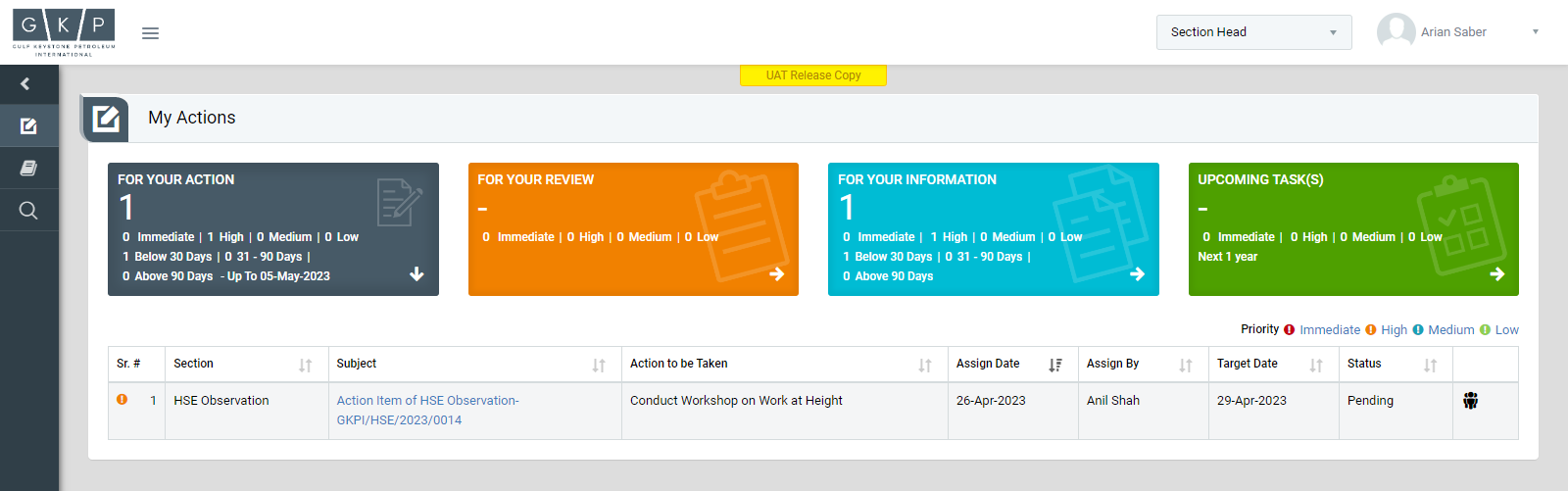
Task: Collapse sidebar with back chevron
Action: (25, 84)
